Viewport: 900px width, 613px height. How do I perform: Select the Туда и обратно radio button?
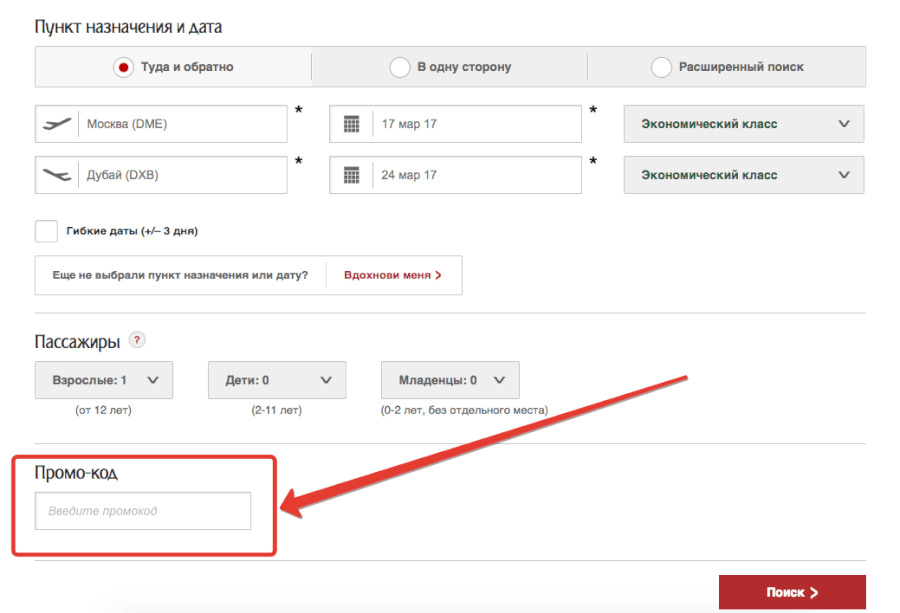(x=124, y=67)
